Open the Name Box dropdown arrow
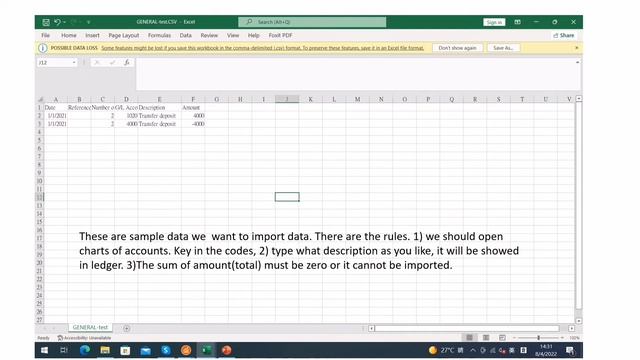Image resolution: width=640 pixels, height=360 pixels. click(74, 63)
